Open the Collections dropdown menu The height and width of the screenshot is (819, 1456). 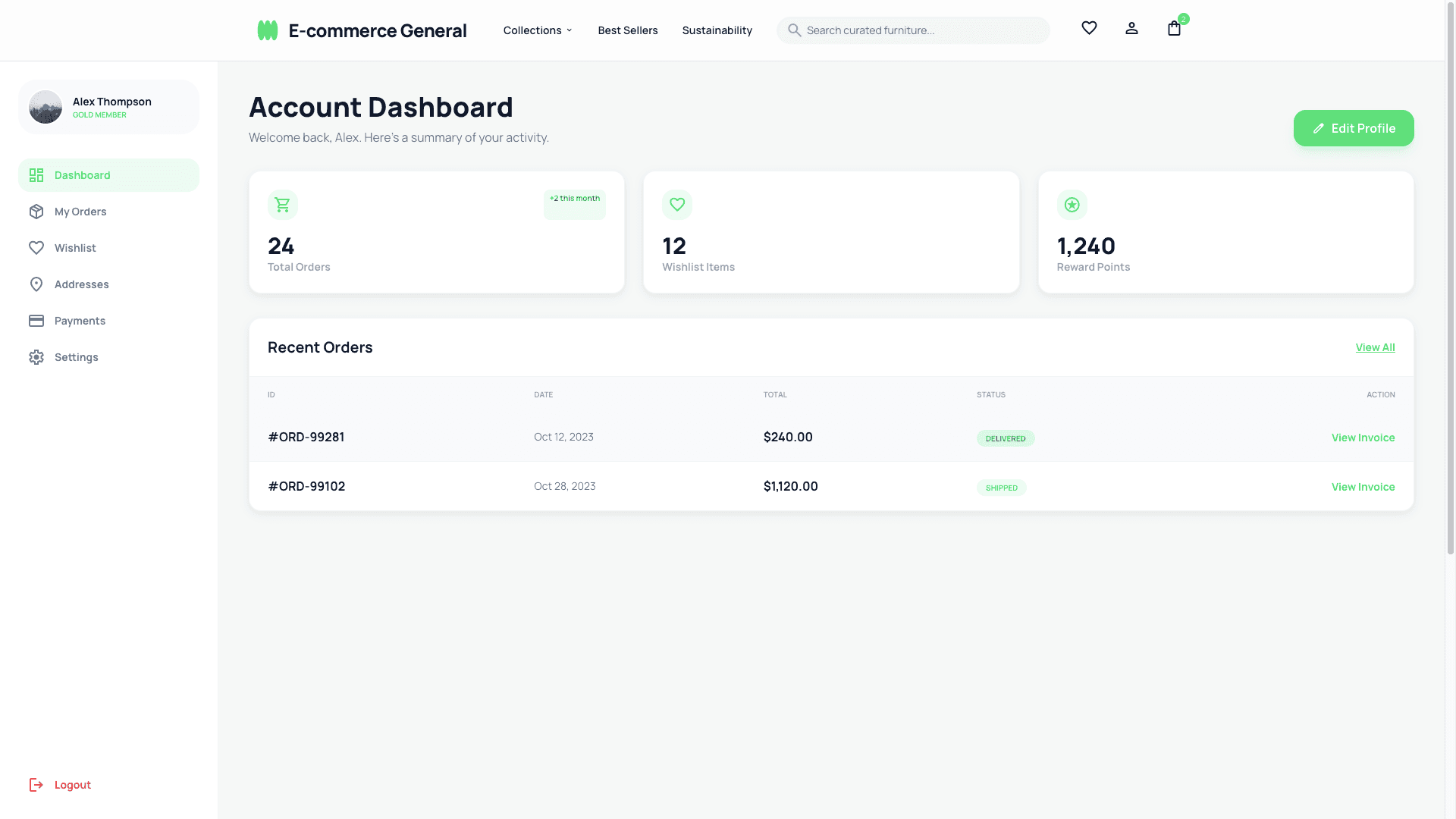[x=537, y=30]
